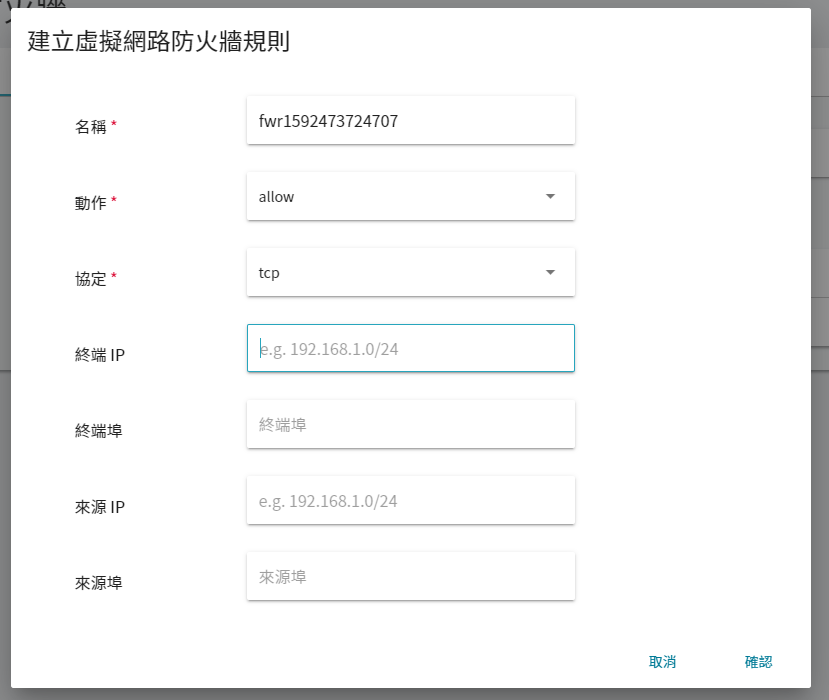Click the 確認 button

click(x=758, y=662)
